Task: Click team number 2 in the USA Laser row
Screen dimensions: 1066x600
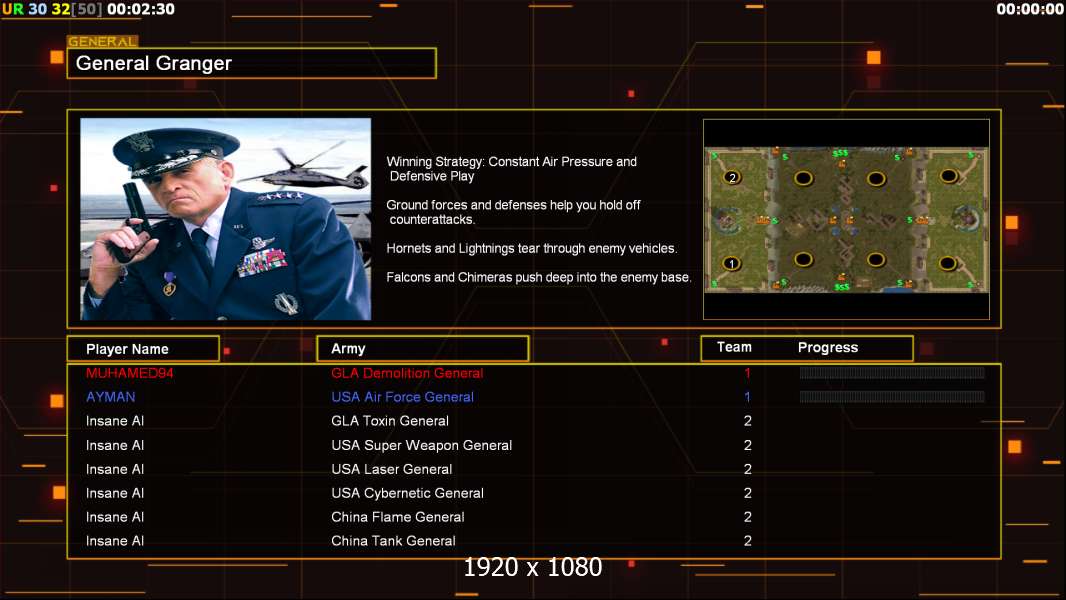Action: click(x=748, y=469)
